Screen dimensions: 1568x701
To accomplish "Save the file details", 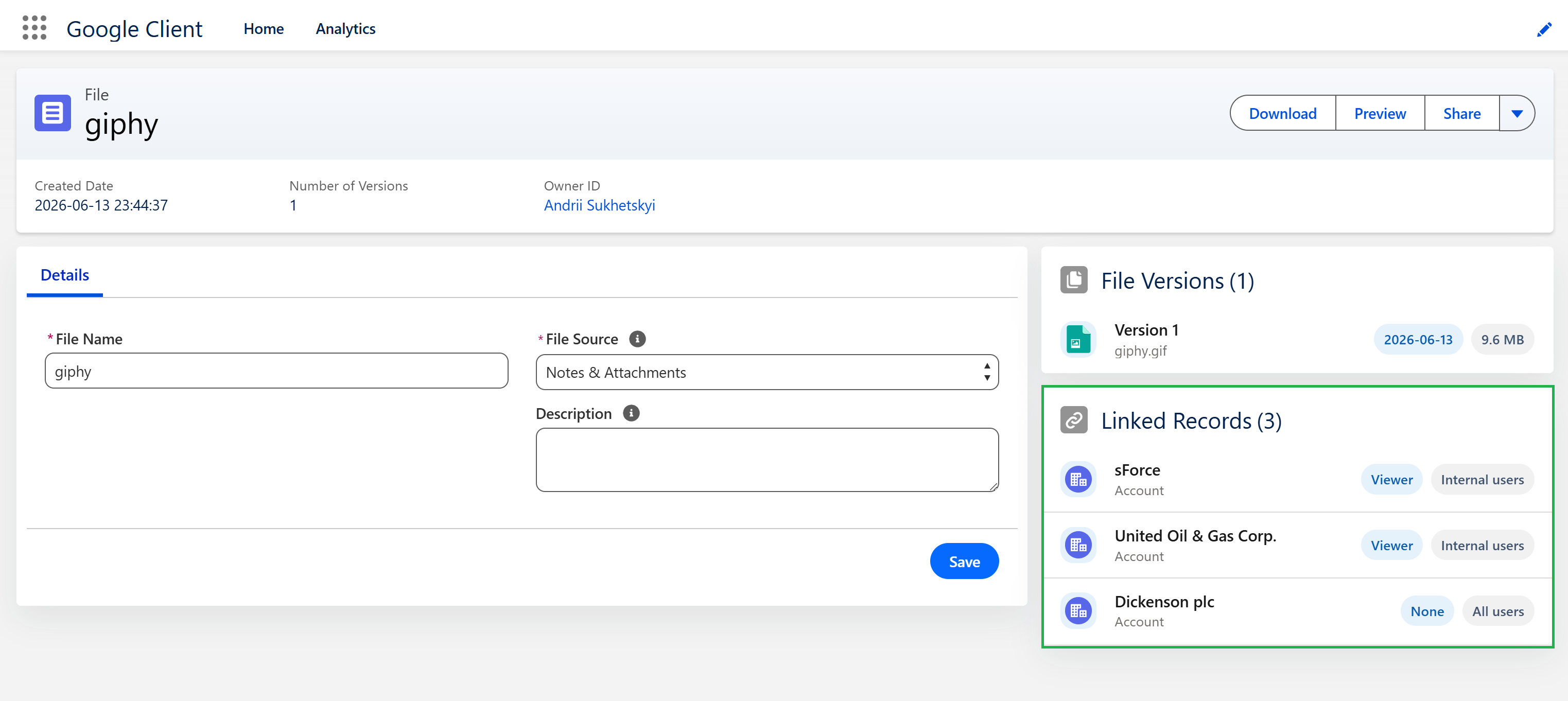I will click(x=964, y=562).
